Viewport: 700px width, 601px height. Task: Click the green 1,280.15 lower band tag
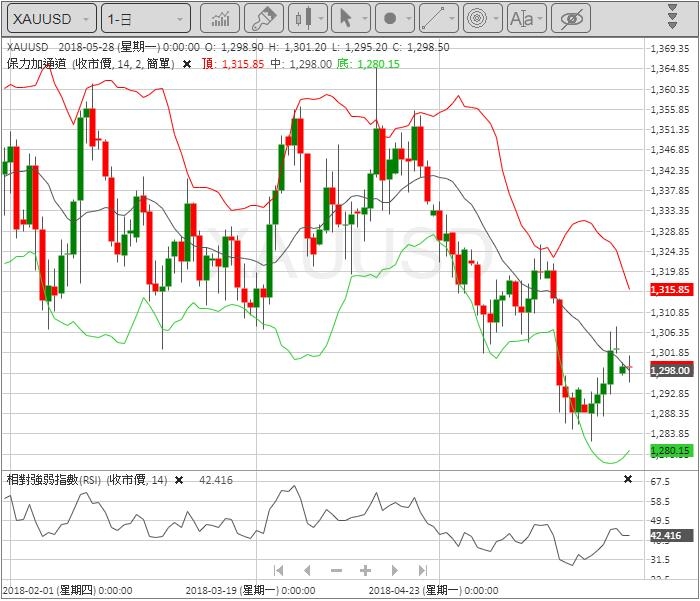[670, 450]
